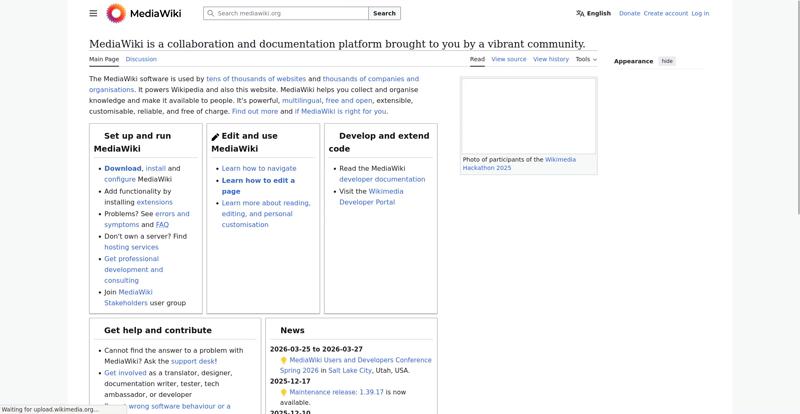Screen dimensions: 800x414
Task: Select the View source tab
Action: tap(509, 59)
